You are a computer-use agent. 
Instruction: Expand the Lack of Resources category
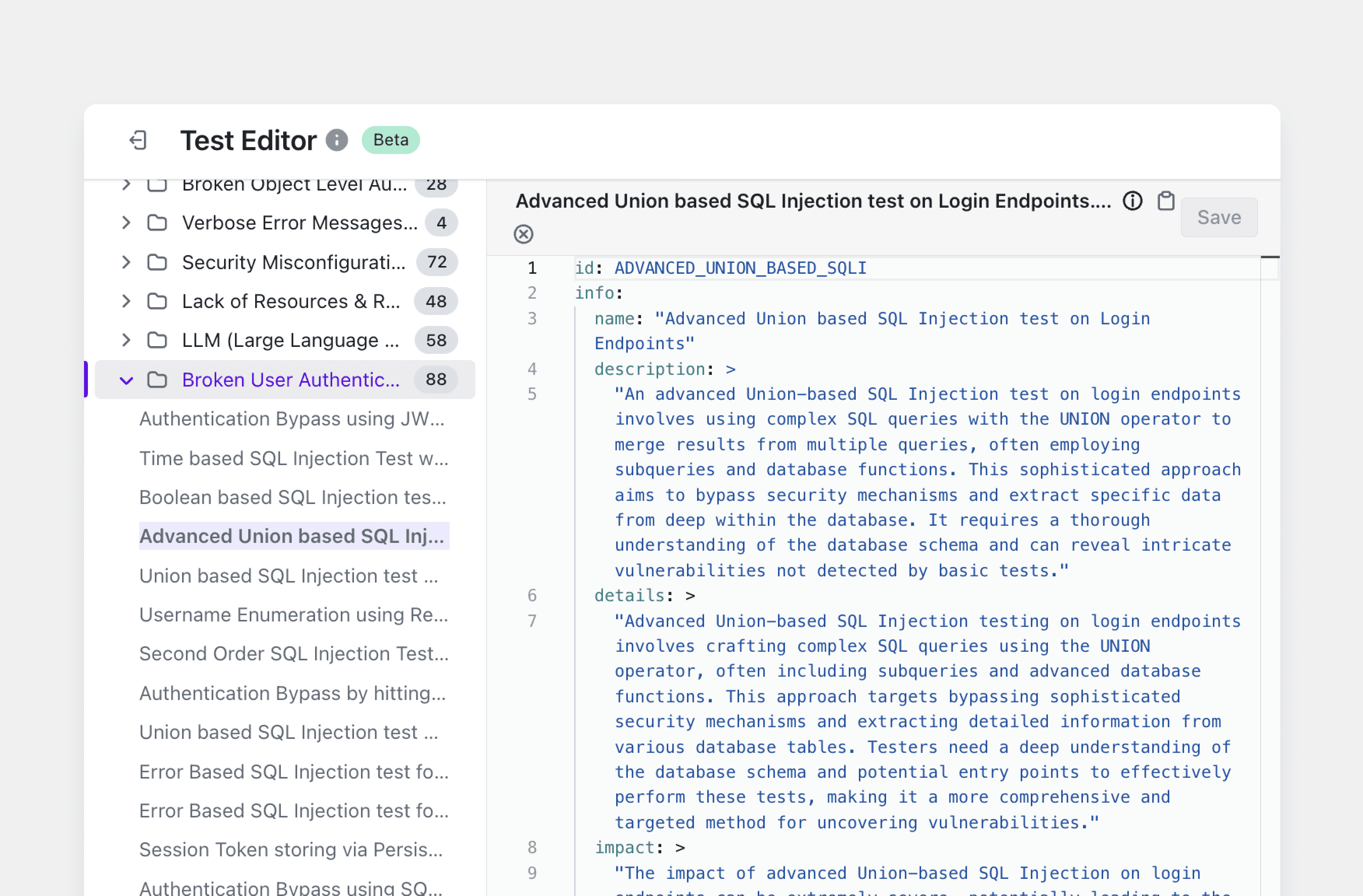pos(126,301)
